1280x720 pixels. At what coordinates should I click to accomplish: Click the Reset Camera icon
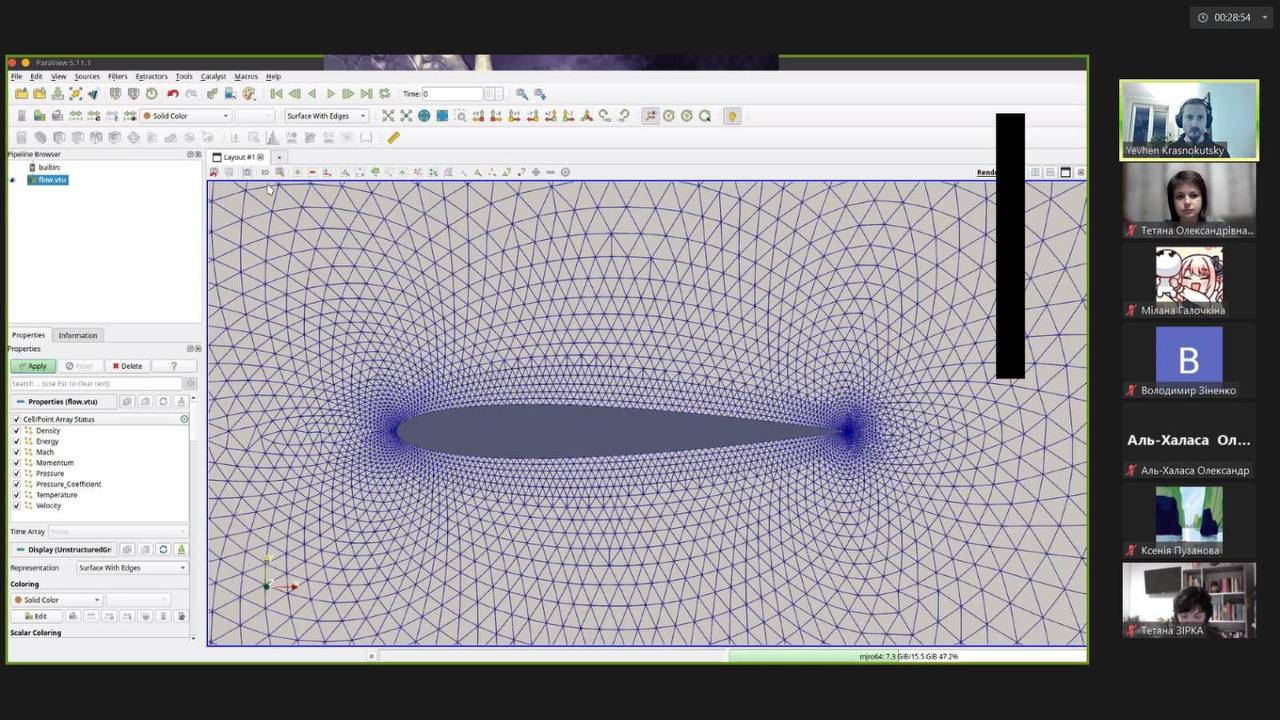(388, 116)
